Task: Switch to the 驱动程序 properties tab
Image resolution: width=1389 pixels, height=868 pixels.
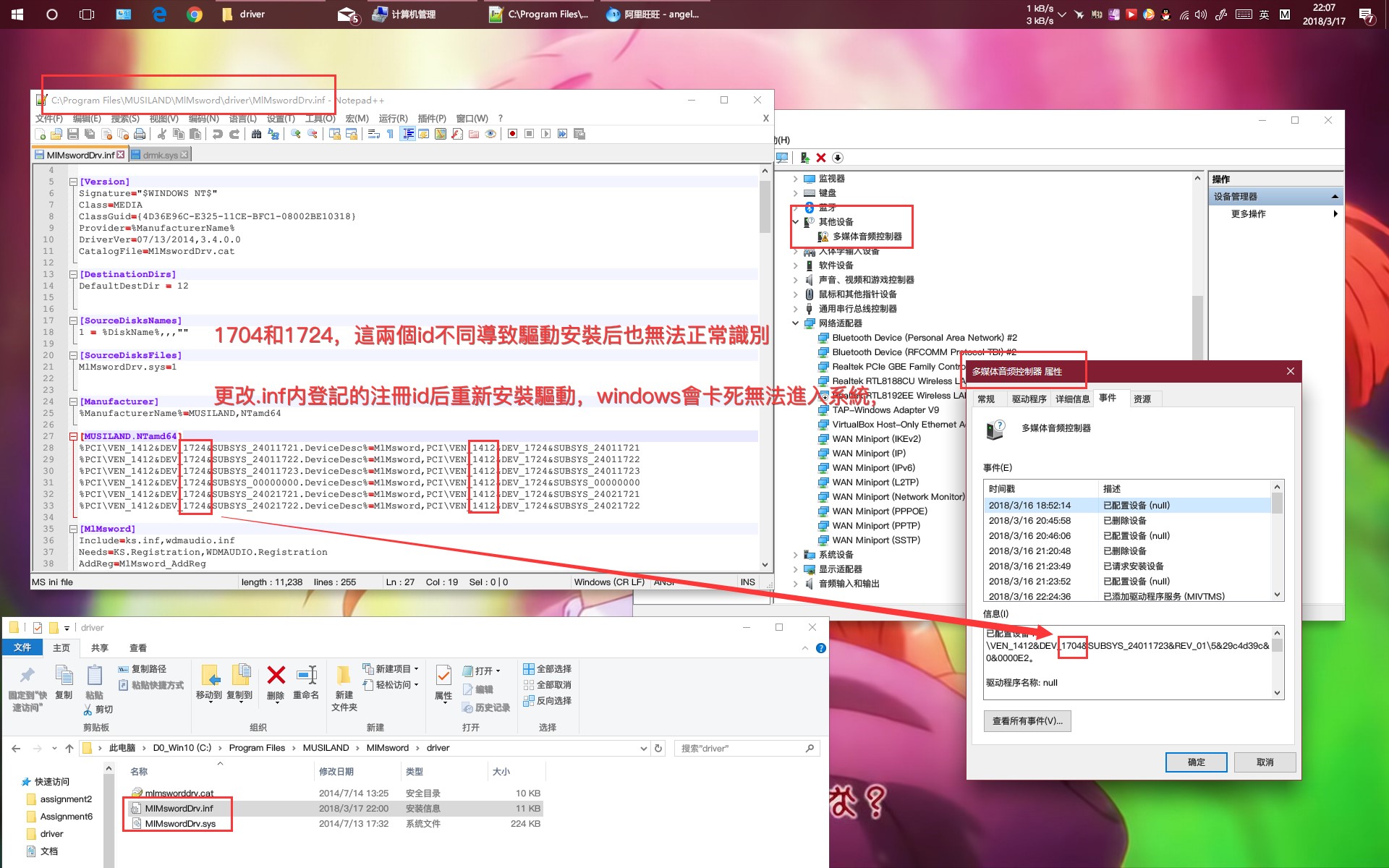Action: [x=1028, y=399]
